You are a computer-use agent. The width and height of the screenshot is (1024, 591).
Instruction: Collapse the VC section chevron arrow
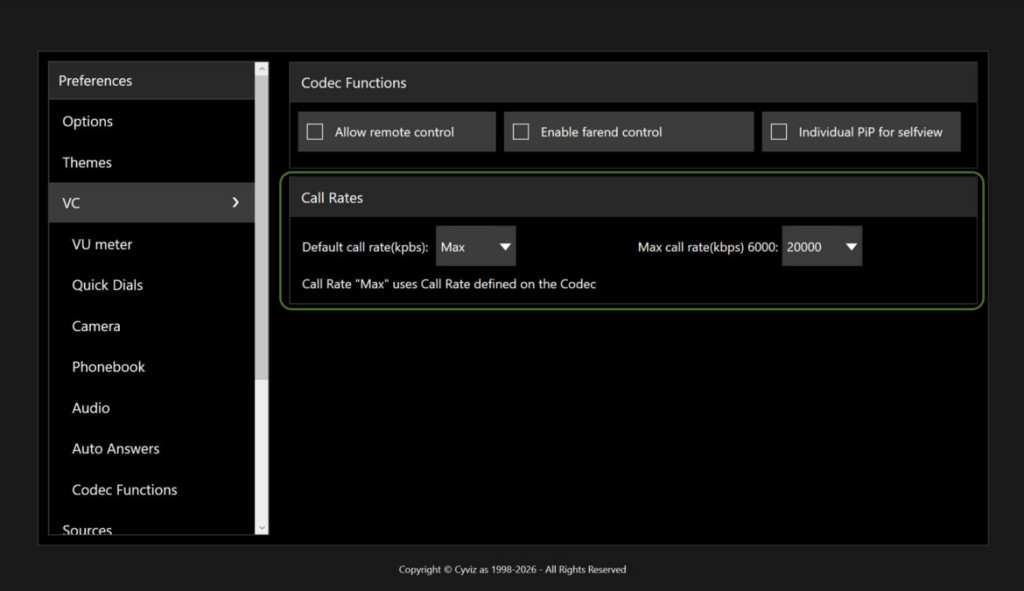[236, 203]
